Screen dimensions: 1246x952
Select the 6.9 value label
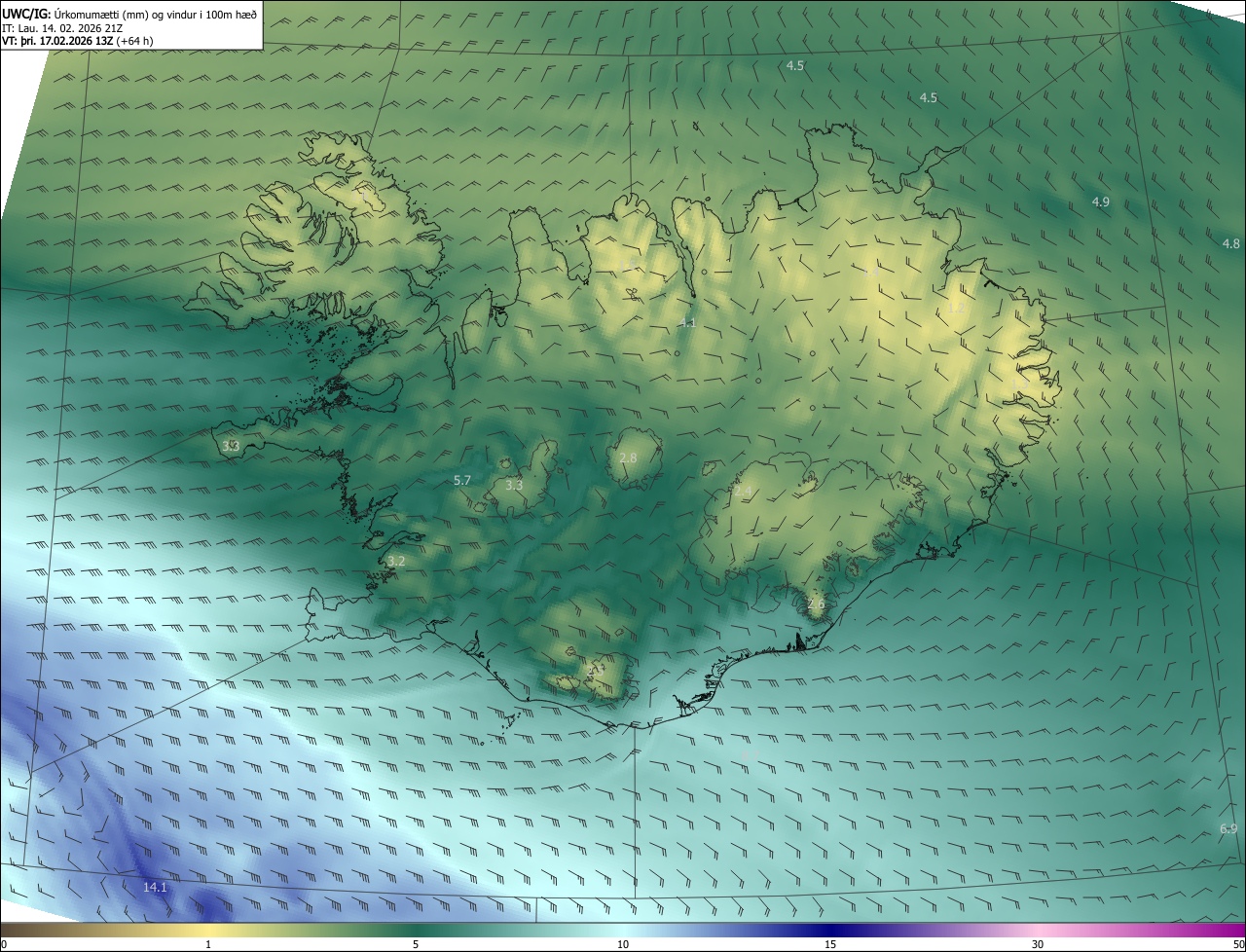tap(1228, 829)
